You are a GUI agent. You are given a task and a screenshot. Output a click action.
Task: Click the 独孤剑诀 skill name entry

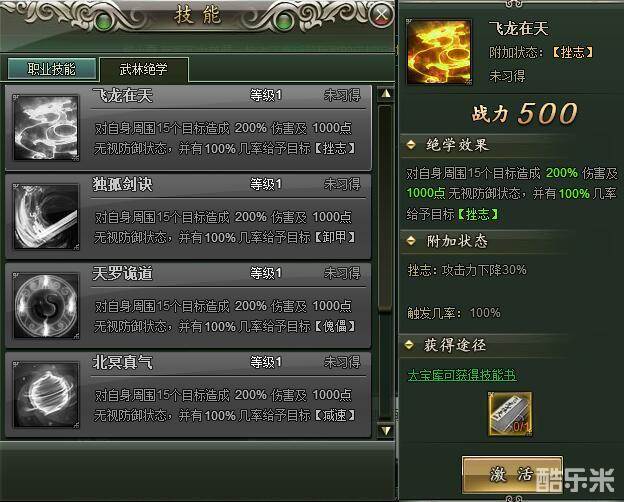pos(123,184)
